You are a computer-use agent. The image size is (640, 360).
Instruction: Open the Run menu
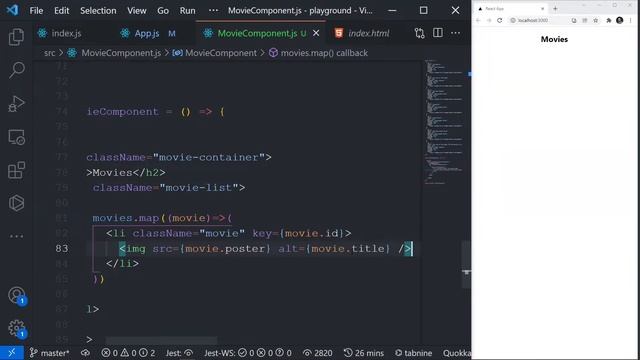coord(187,11)
